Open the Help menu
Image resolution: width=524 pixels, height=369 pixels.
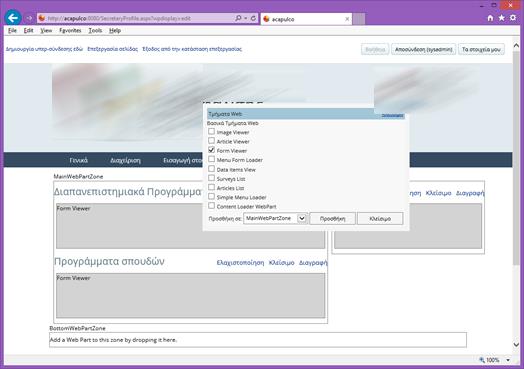[115, 30]
